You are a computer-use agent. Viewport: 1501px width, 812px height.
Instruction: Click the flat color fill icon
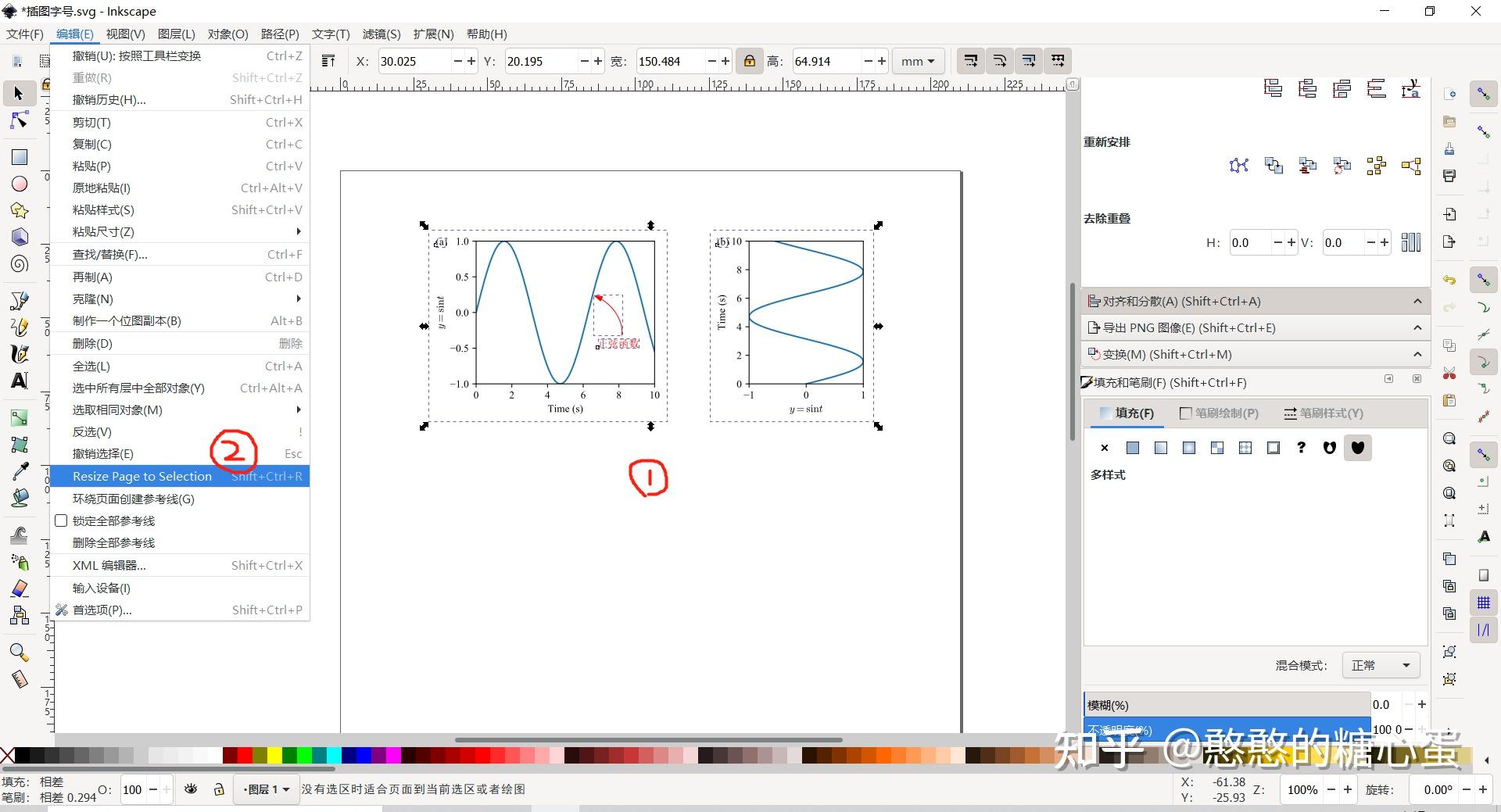(x=1132, y=447)
